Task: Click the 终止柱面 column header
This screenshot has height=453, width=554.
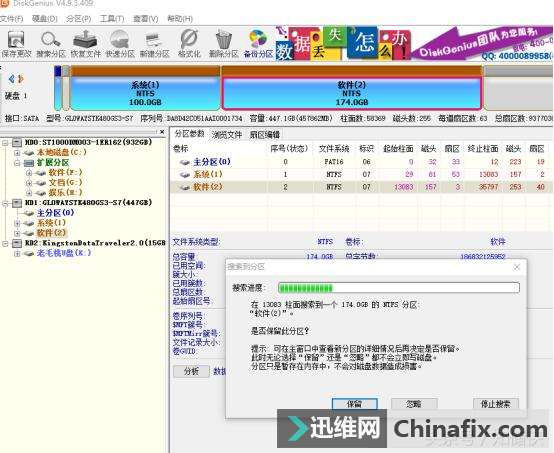Action: [483, 149]
